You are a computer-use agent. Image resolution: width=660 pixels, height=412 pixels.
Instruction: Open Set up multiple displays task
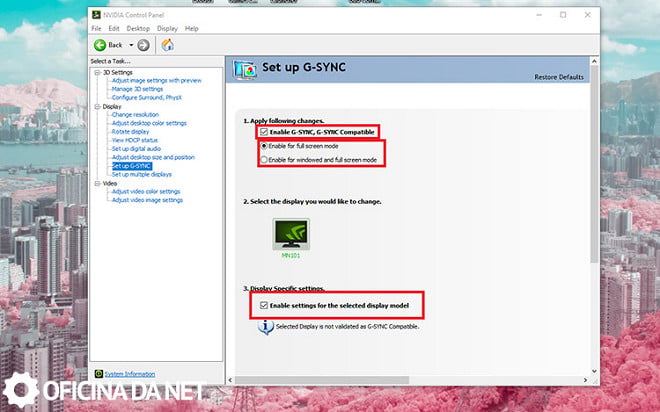141,174
